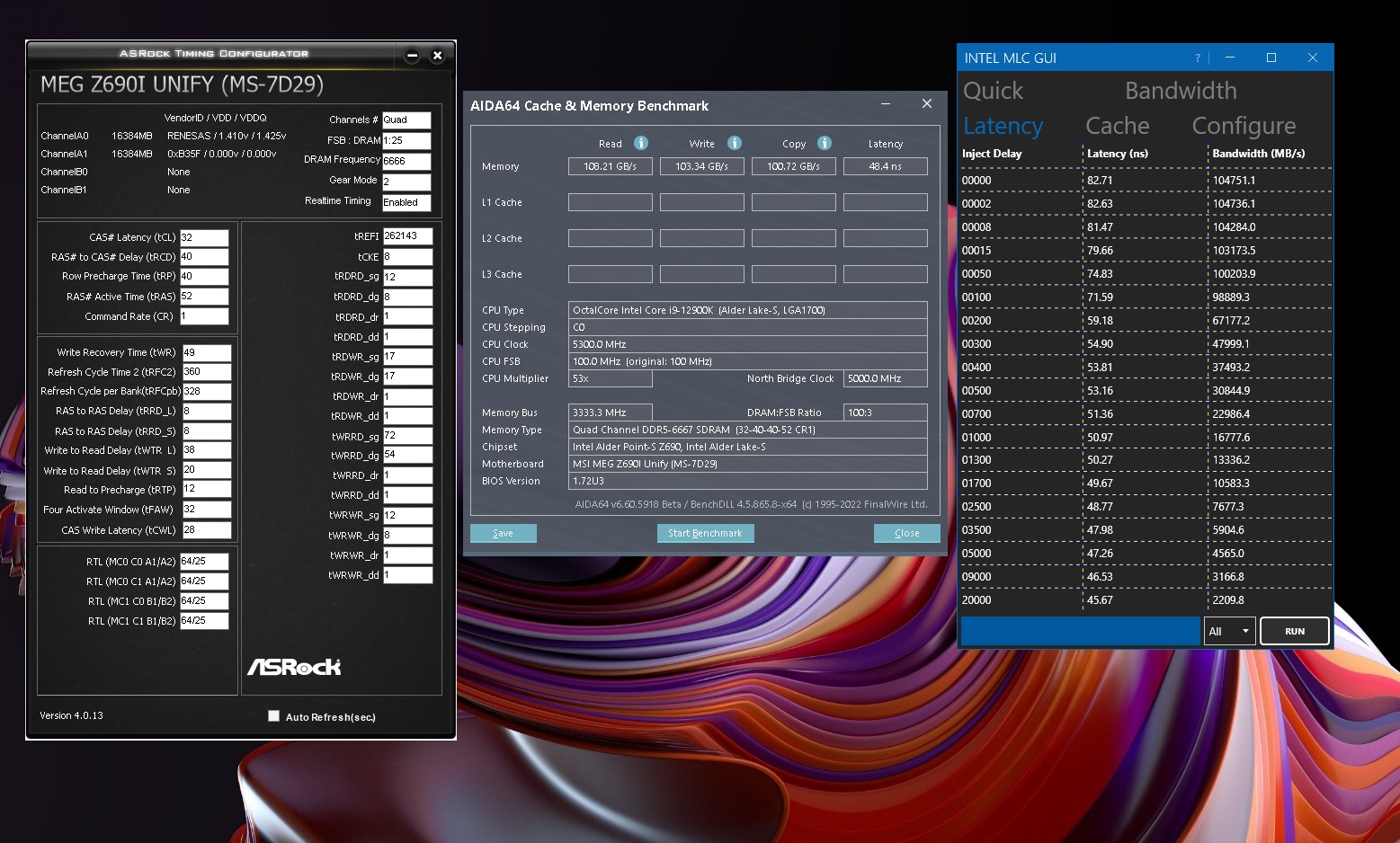Click the Memory Copy result 100.72 GB/s
The width and height of the screenshot is (1400, 843).
pos(794,166)
